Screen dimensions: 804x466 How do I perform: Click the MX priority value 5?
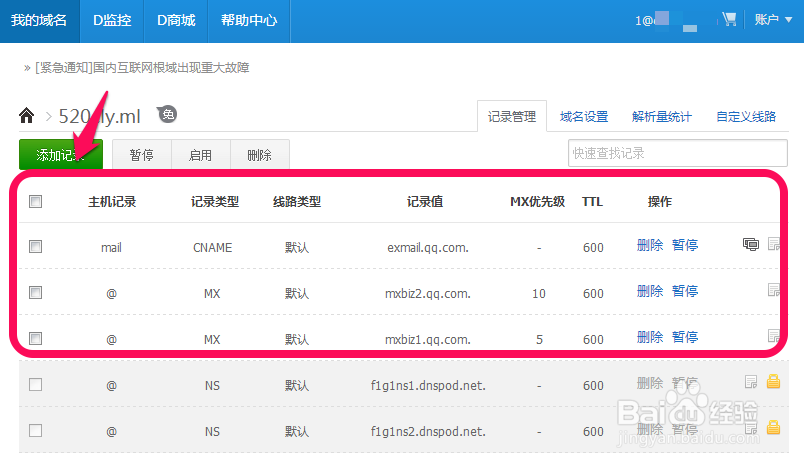pyautogui.click(x=539, y=339)
